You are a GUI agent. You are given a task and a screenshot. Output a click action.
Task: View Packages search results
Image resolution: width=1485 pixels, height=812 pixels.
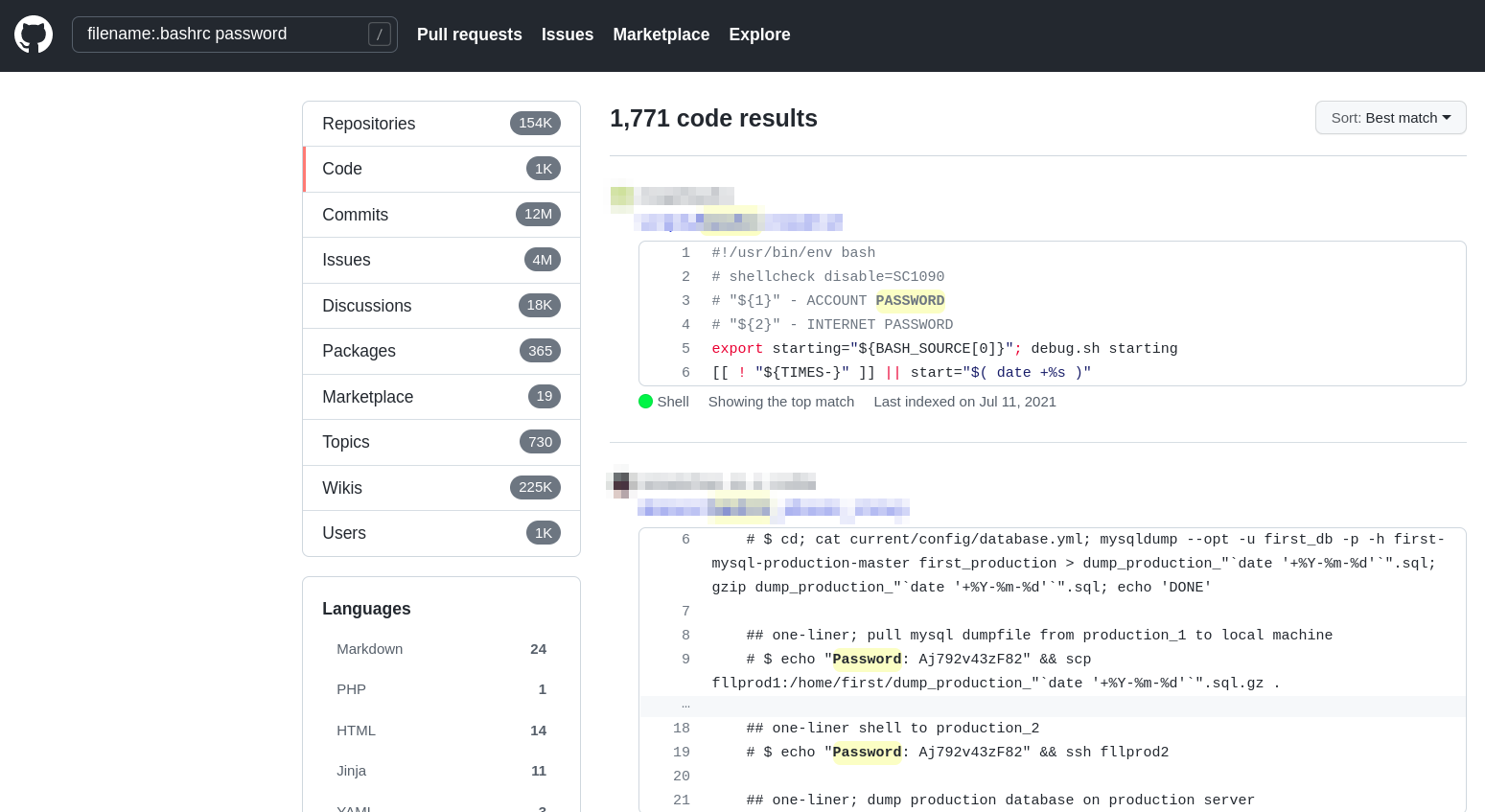pyautogui.click(x=442, y=351)
